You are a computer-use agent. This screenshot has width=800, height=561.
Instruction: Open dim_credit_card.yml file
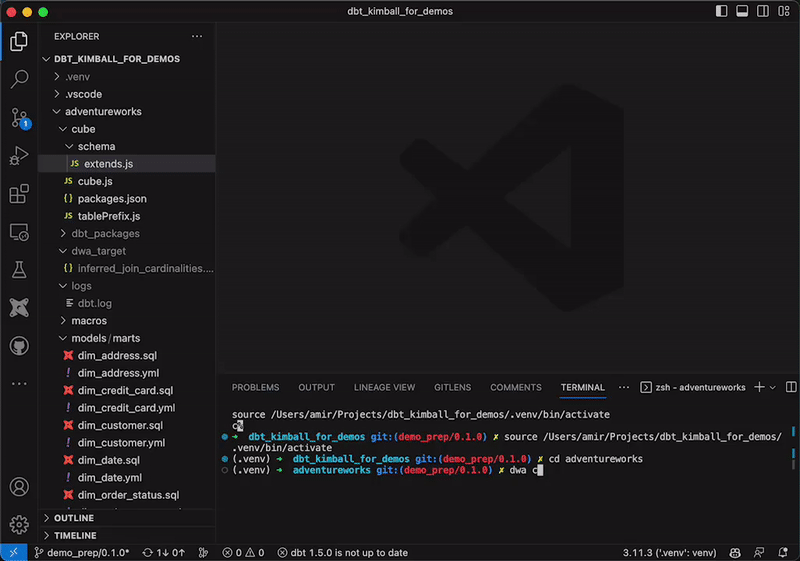(127, 408)
